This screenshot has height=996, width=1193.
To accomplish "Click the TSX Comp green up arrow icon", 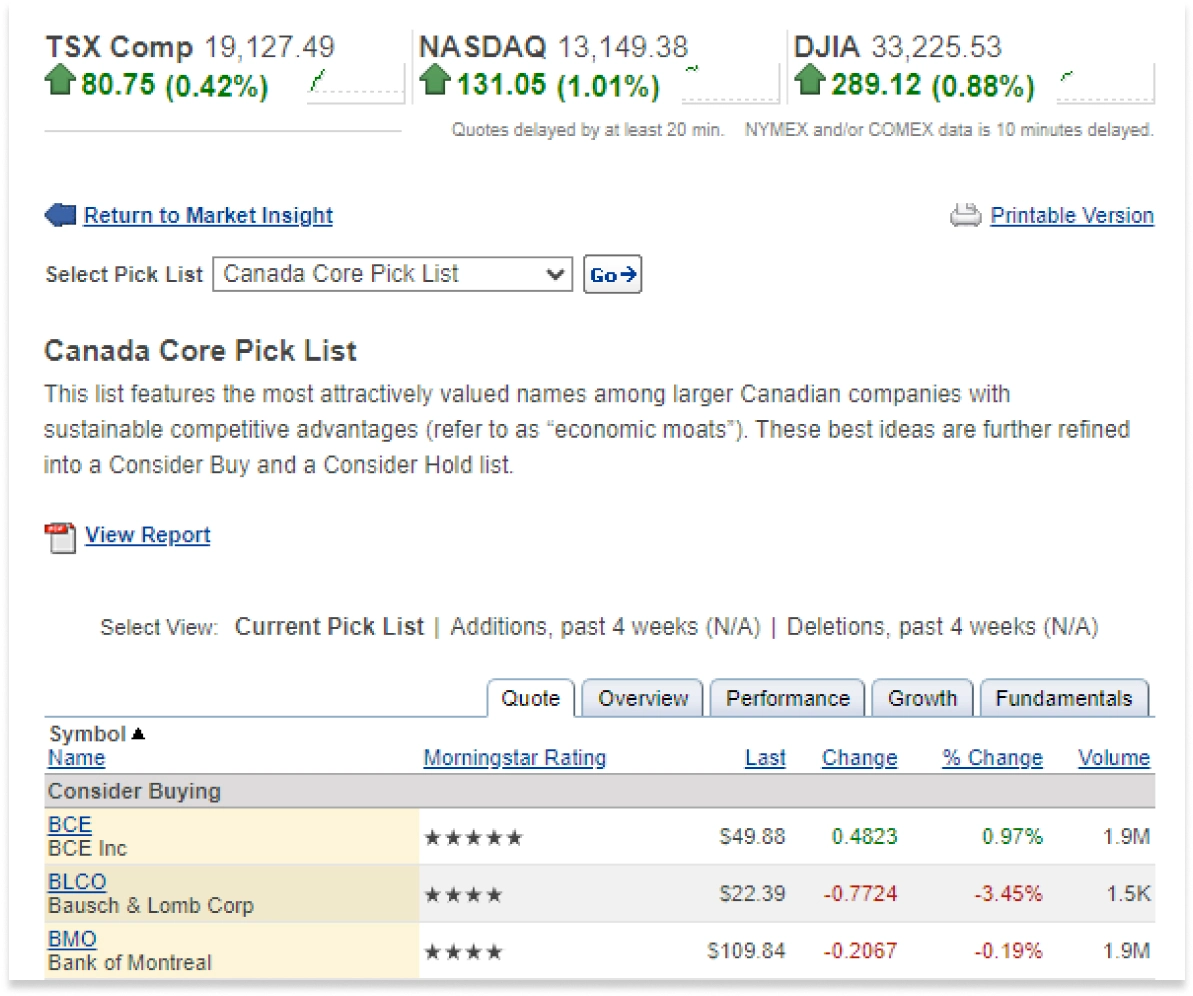I will coord(60,81).
